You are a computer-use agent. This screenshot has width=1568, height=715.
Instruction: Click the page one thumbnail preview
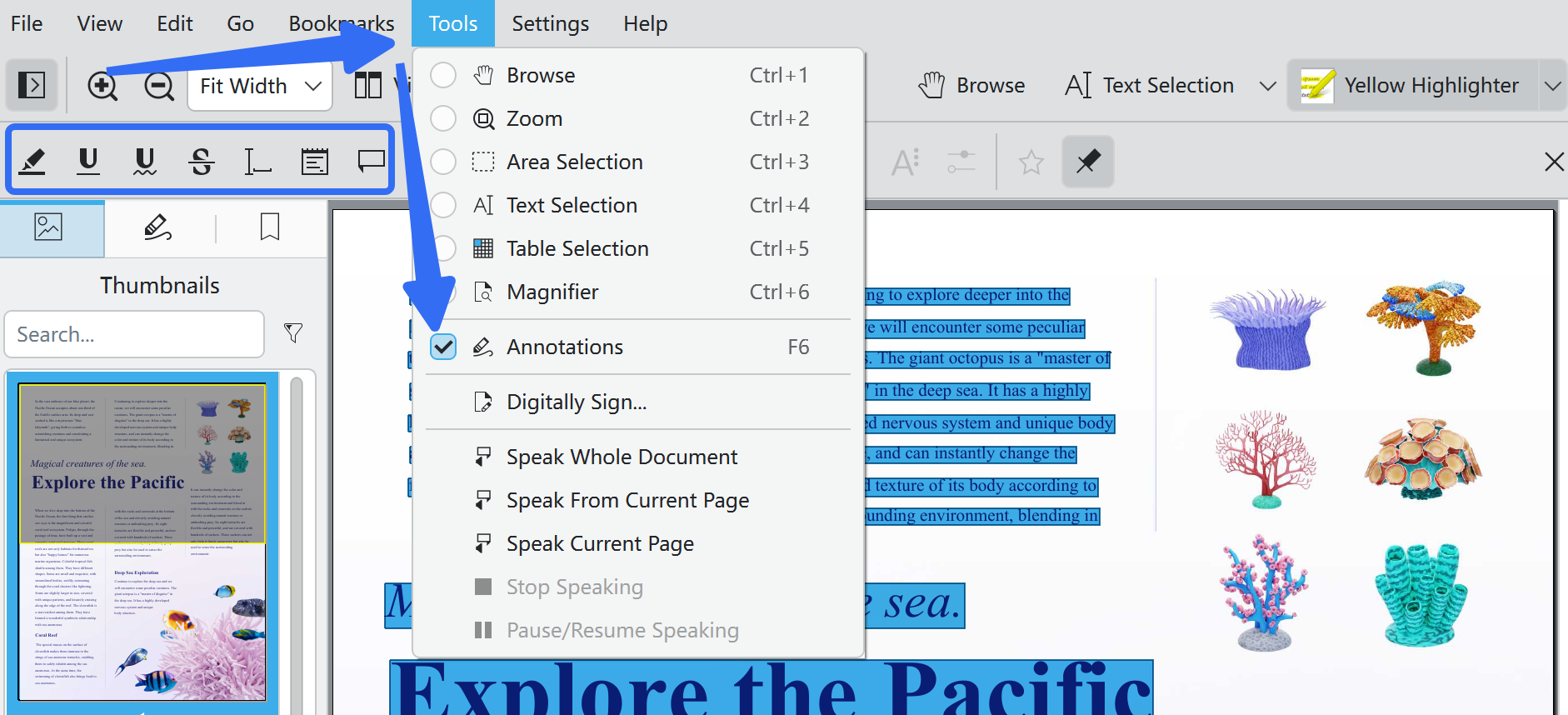click(x=142, y=542)
